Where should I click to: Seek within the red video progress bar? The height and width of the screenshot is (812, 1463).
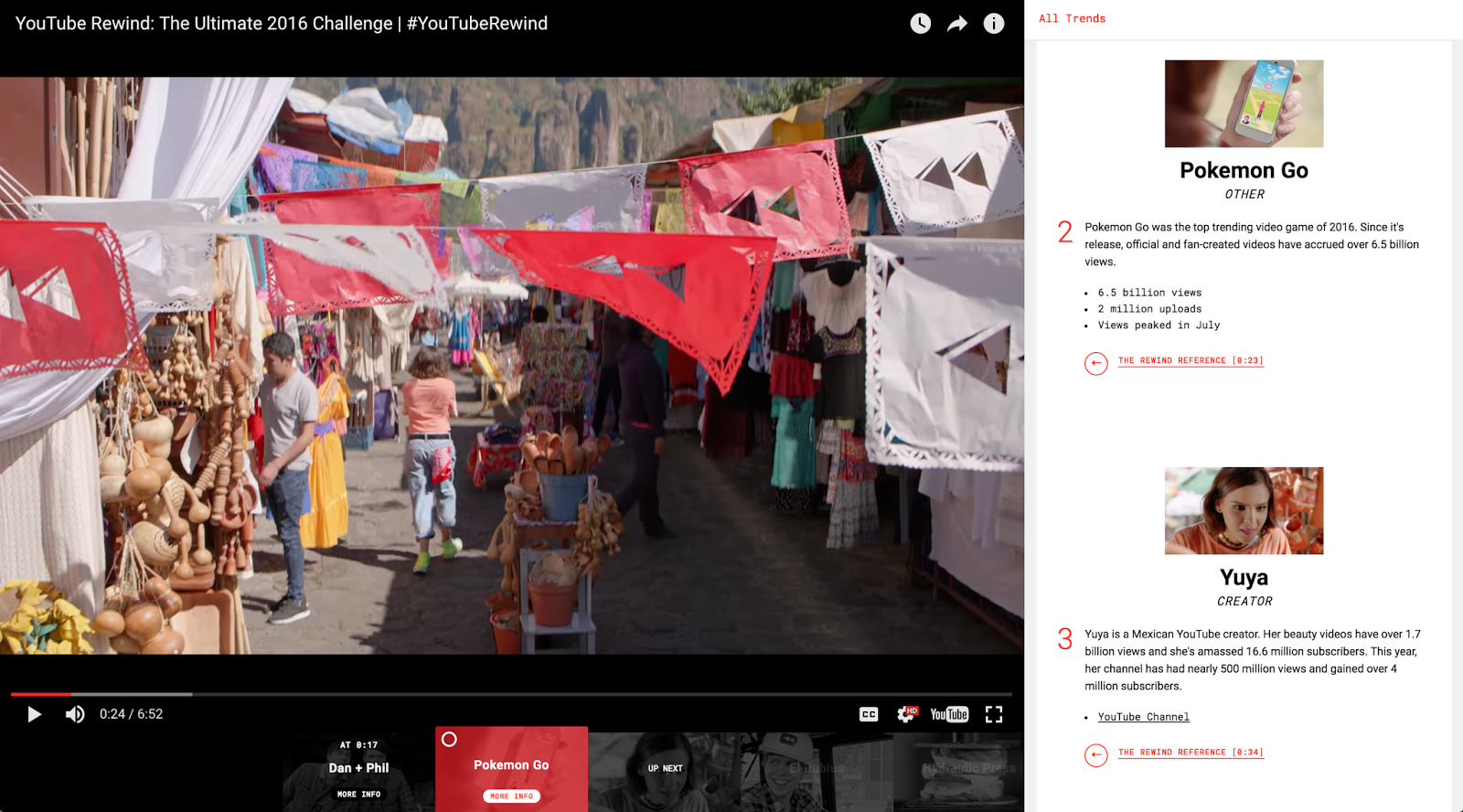click(x=41, y=694)
